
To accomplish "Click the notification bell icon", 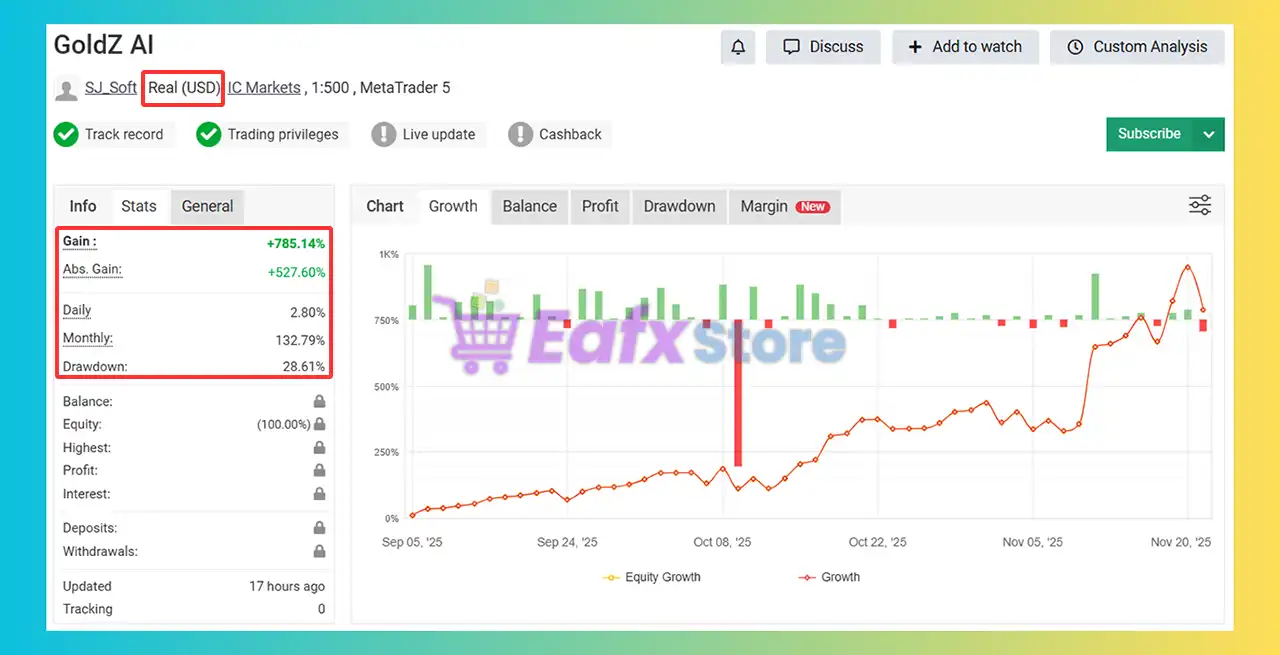I will (738, 47).
